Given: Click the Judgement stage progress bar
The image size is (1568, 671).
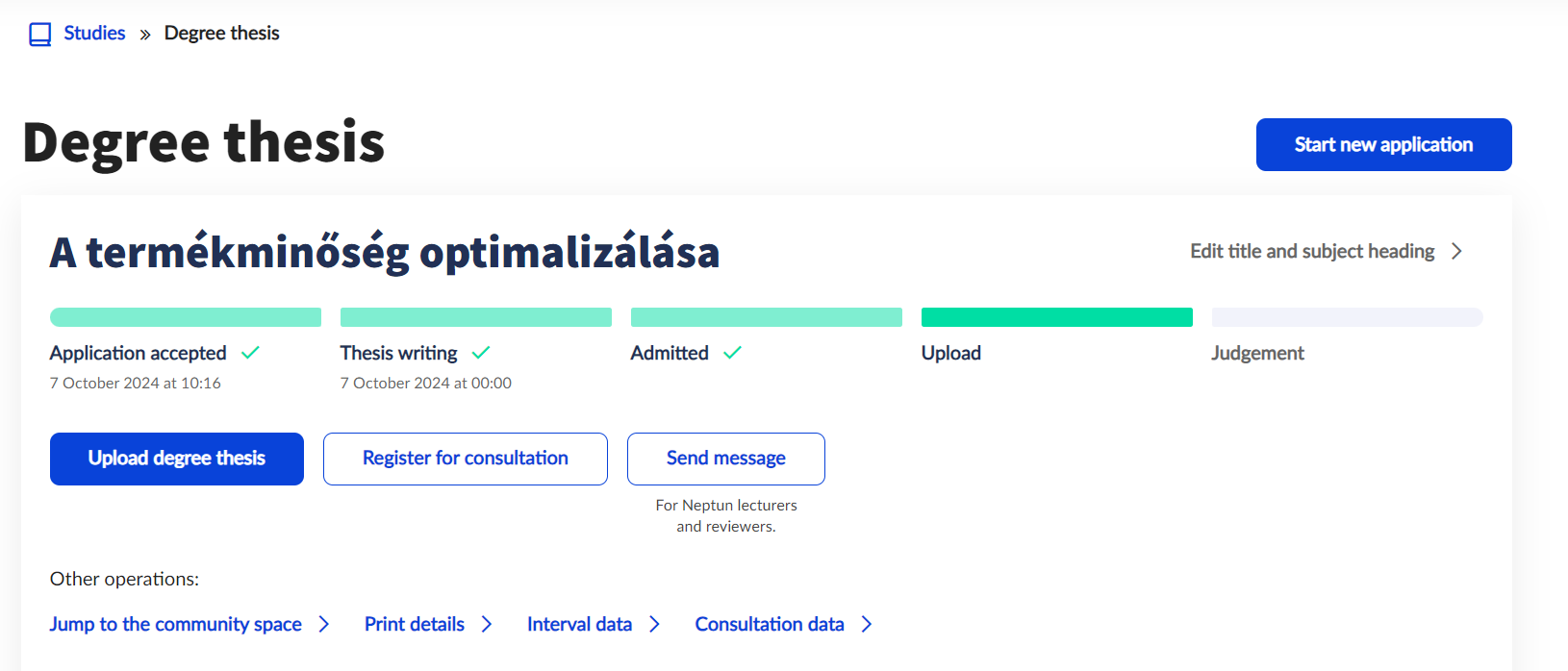Looking at the screenshot, I should pos(1347,317).
